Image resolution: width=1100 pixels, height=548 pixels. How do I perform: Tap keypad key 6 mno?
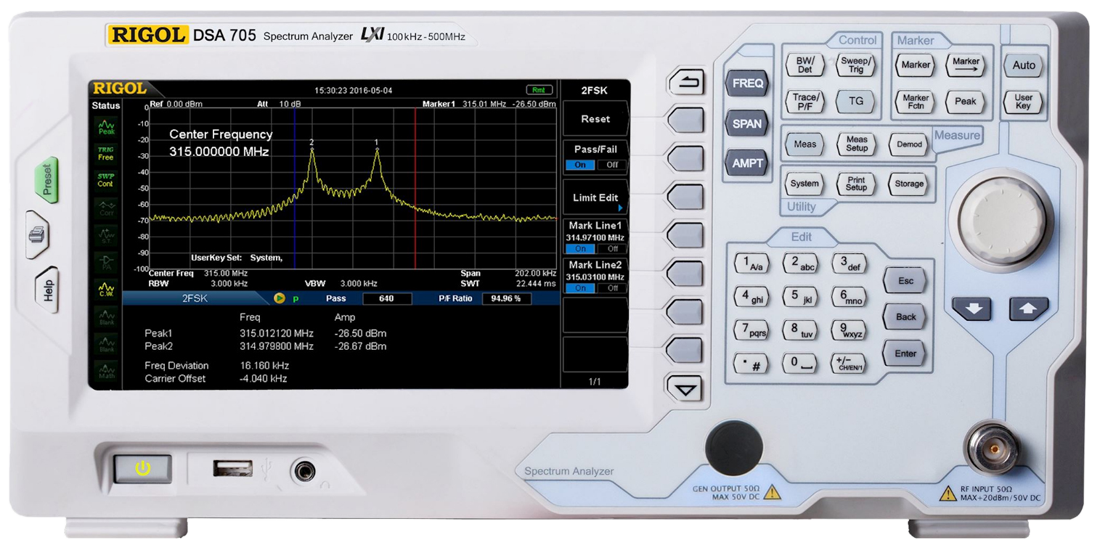coord(849,297)
